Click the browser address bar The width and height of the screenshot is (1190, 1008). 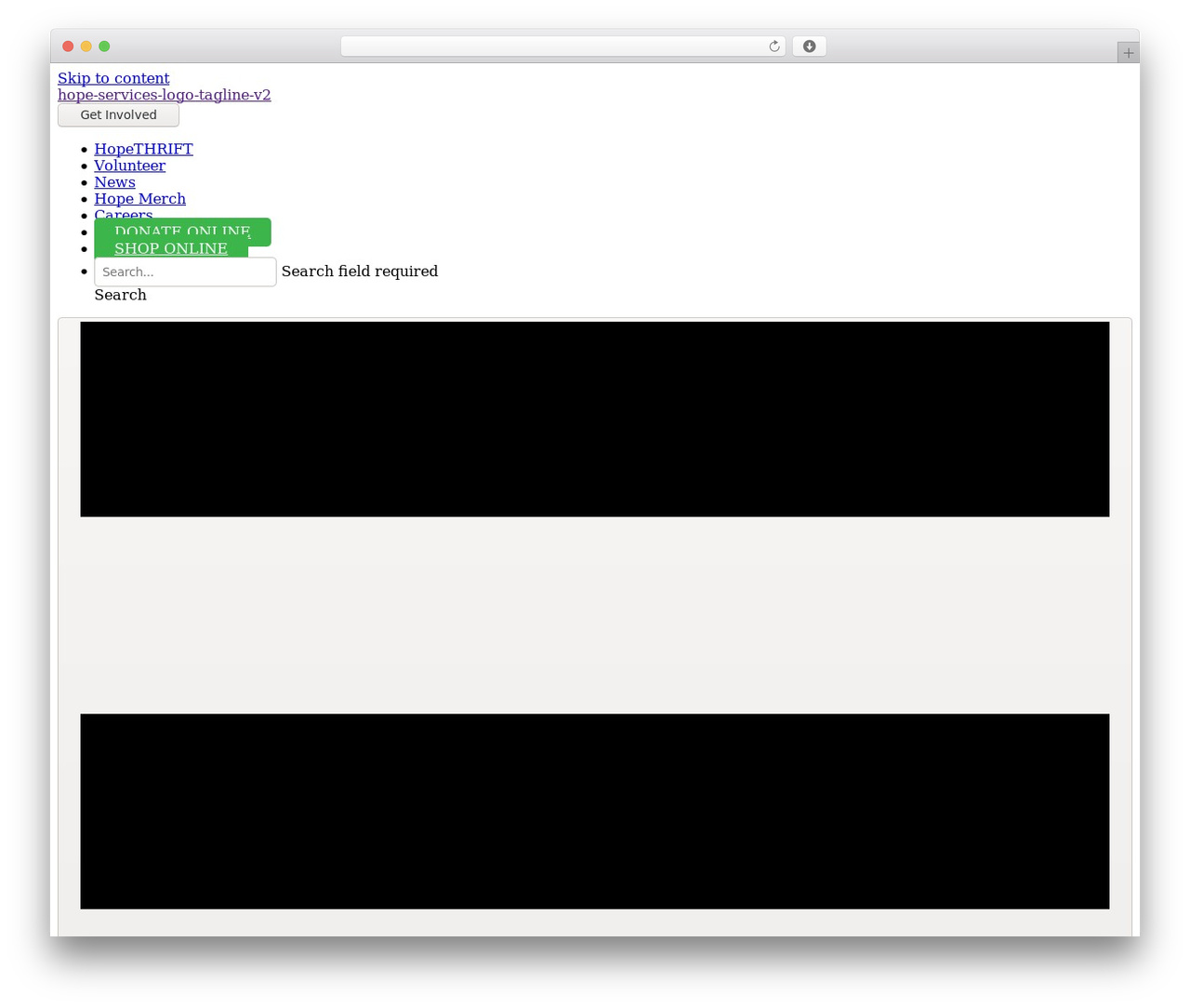pyautogui.click(x=562, y=46)
